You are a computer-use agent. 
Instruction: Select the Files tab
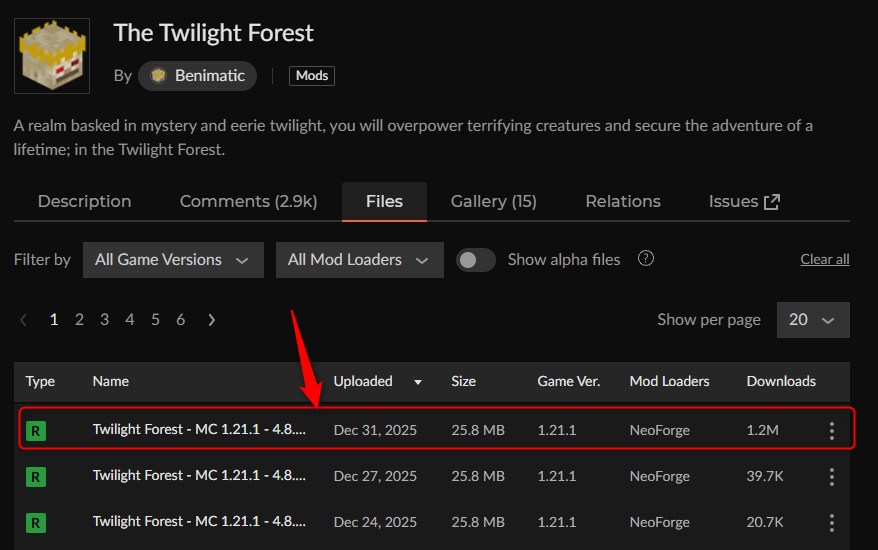(384, 202)
